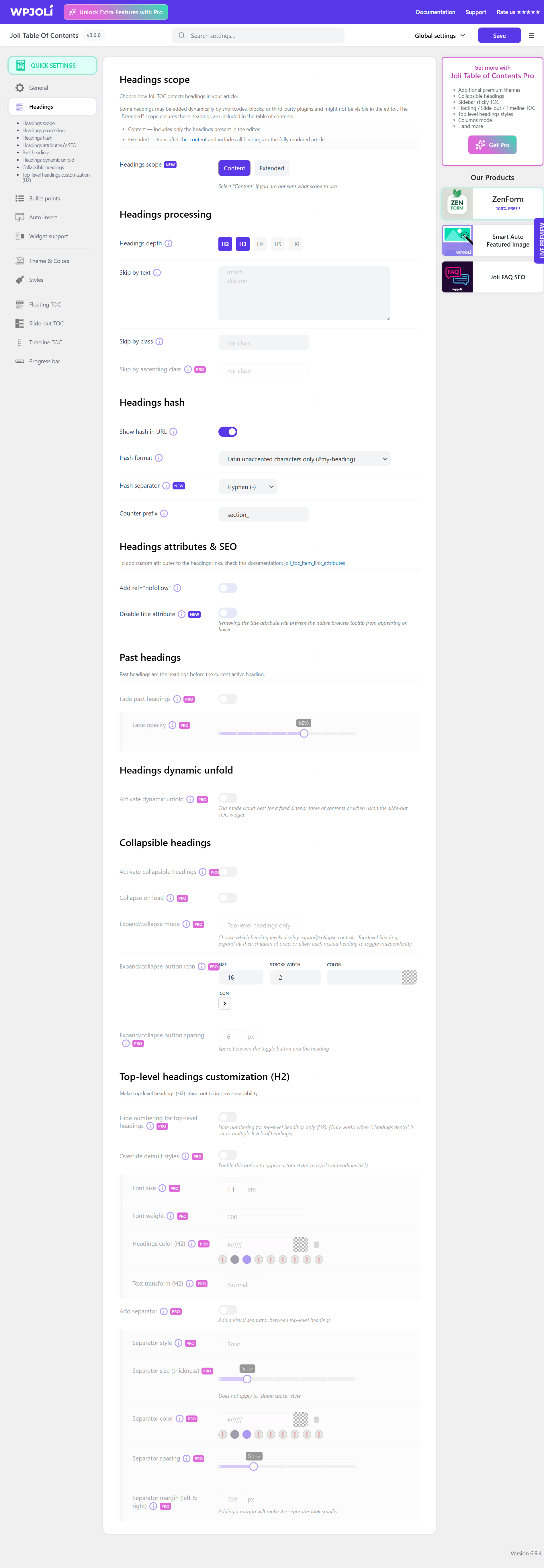The image size is (544, 1568).
Task: Click the hamburger menu icon top right
Action: (530, 35)
